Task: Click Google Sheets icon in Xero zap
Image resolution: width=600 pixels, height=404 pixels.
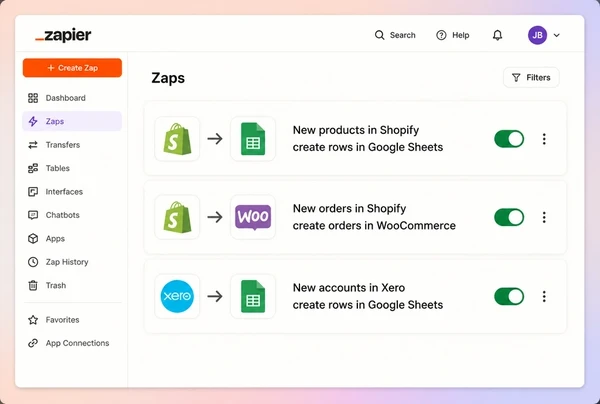Action: click(x=253, y=296)
